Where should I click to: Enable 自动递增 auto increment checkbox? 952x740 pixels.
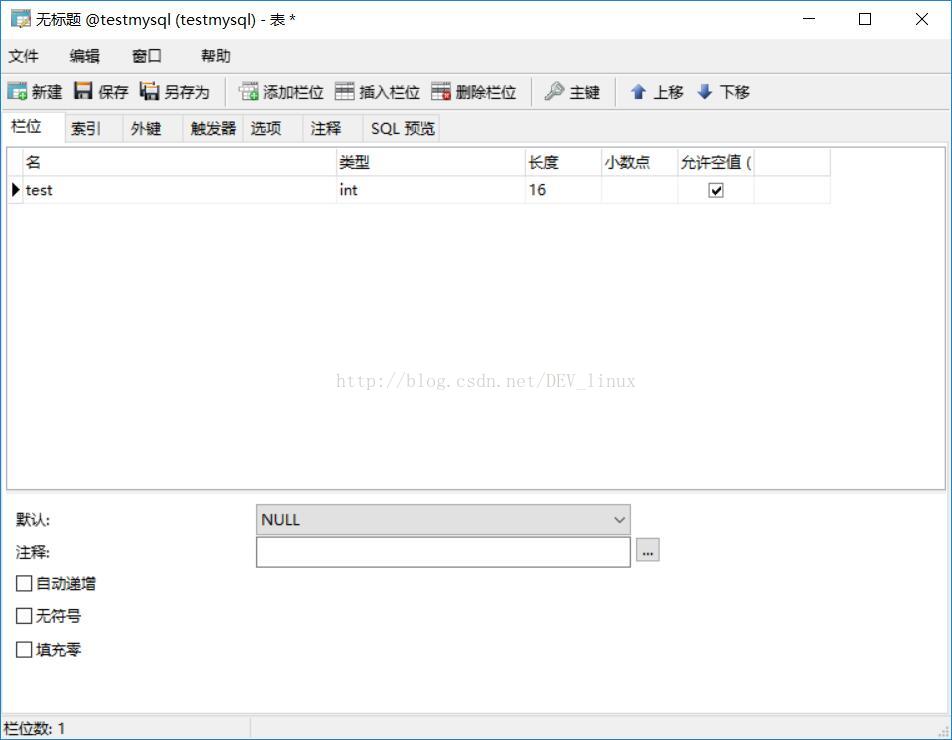[x=24, y=584]
